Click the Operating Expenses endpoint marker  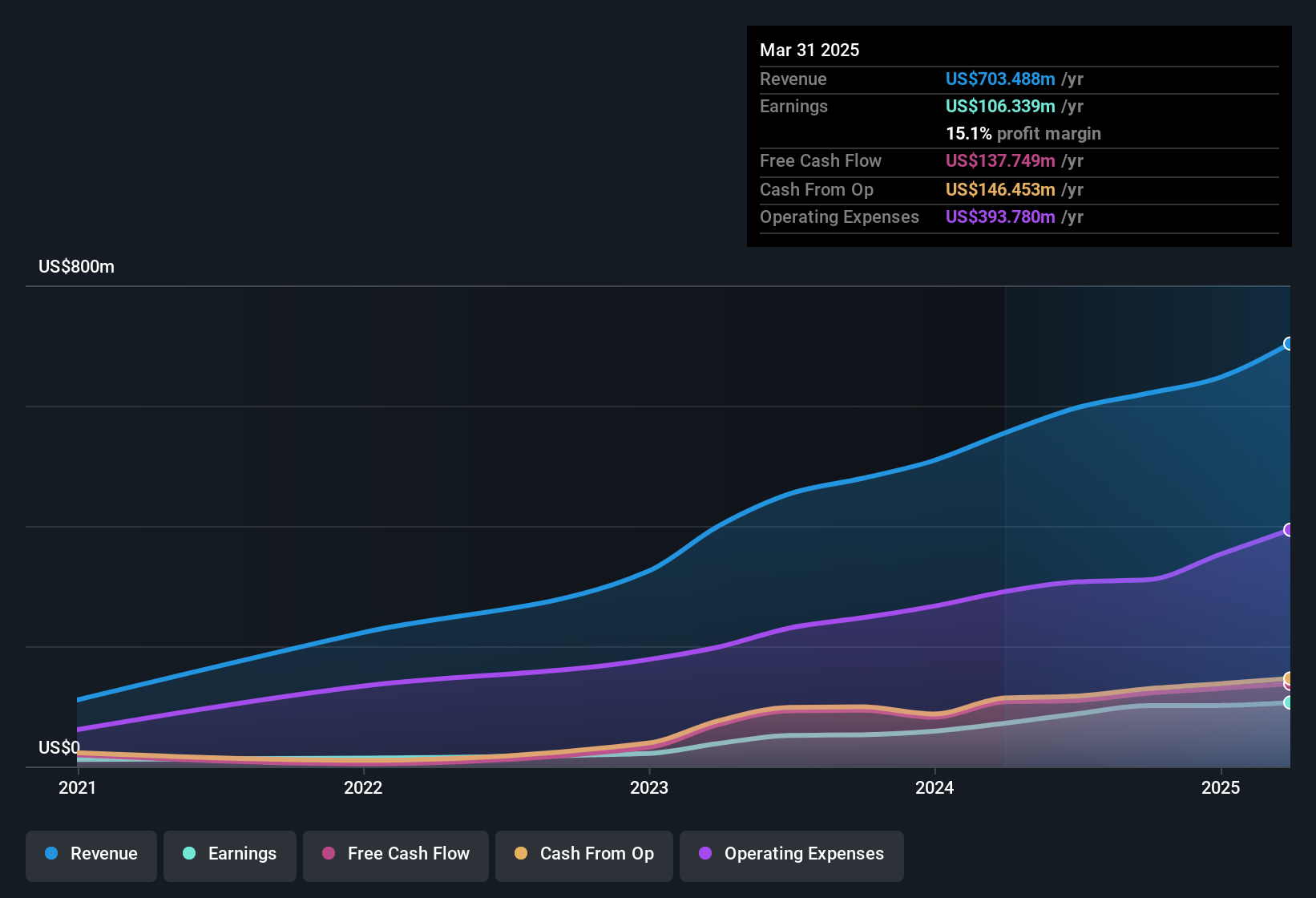point(1289,529)
